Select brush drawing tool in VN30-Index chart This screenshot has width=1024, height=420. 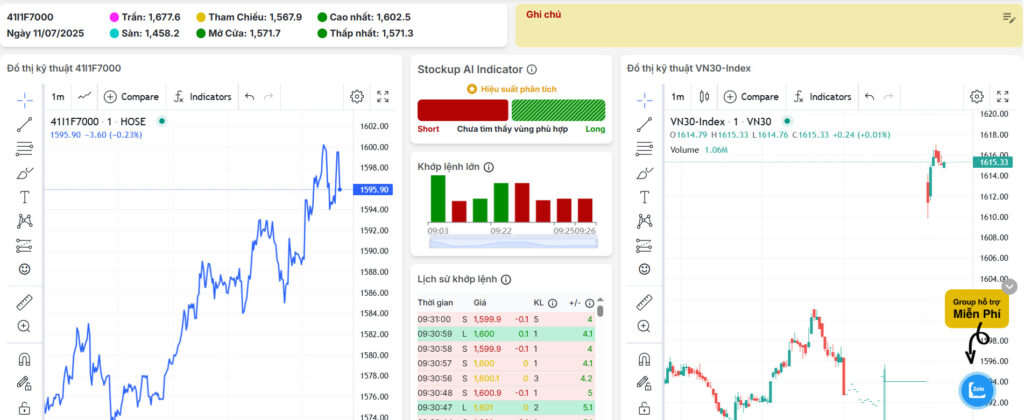[x=645, y=174]
